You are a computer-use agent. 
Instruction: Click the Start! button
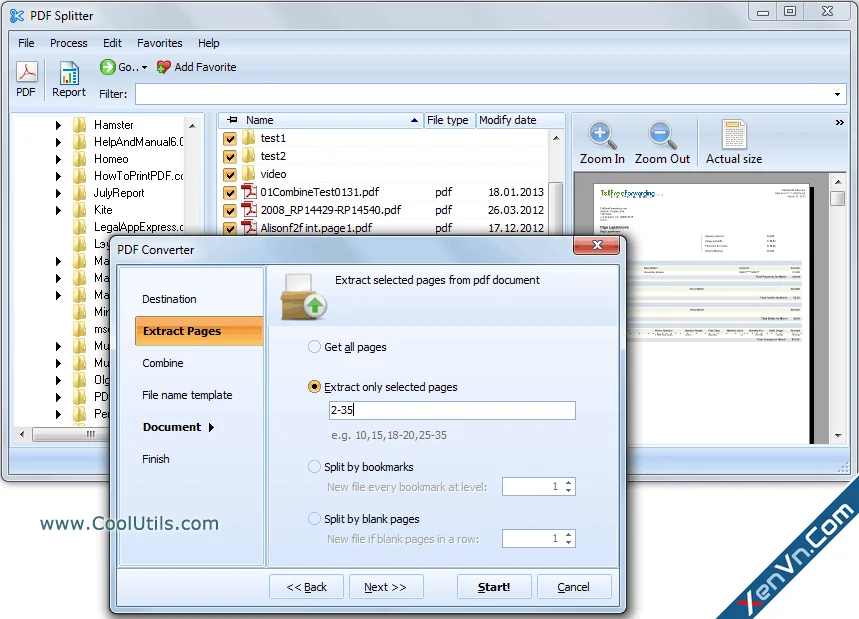coord(494,587)
